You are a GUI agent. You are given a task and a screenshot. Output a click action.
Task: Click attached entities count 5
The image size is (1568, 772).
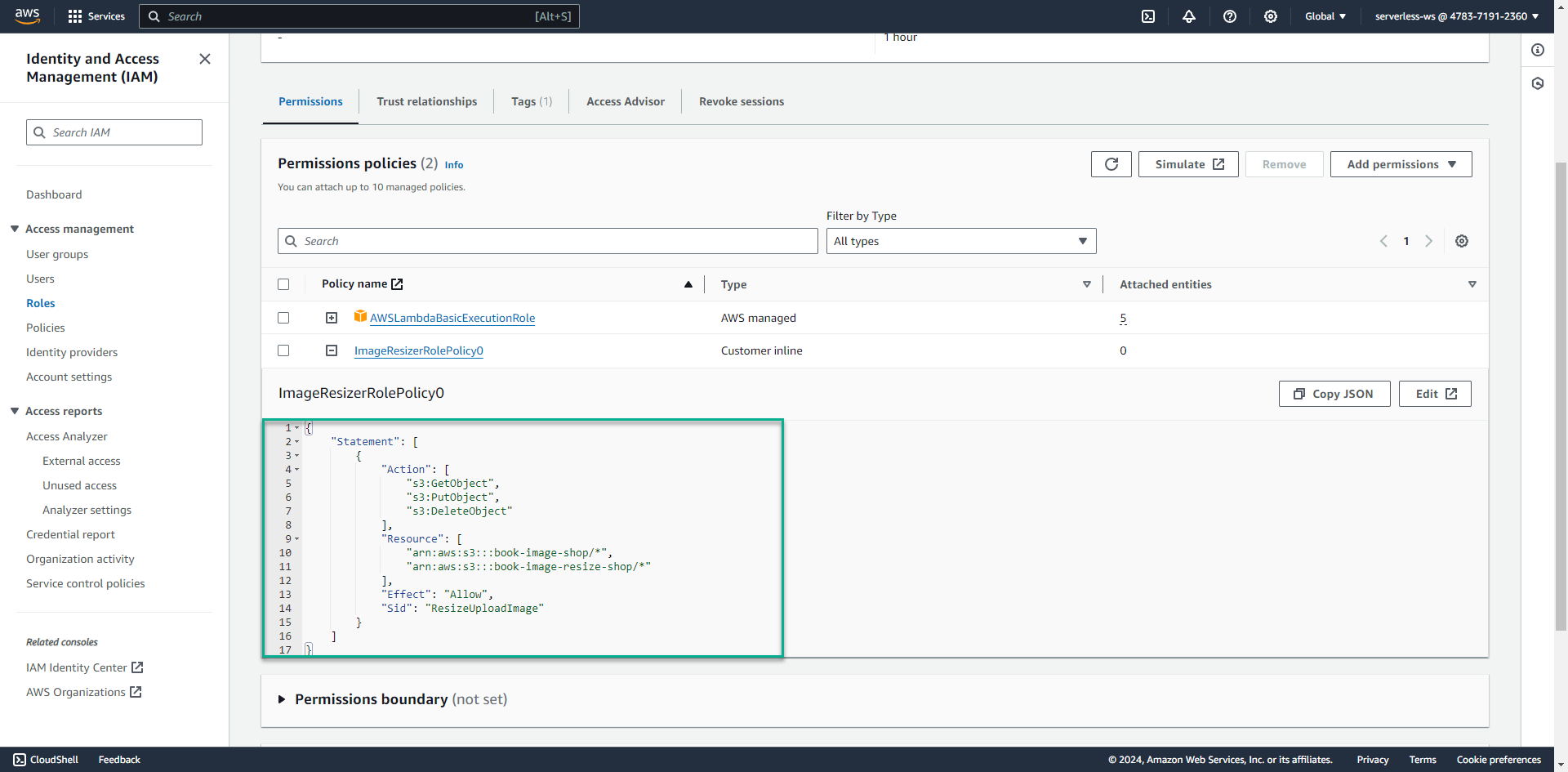pos(1123,318)
